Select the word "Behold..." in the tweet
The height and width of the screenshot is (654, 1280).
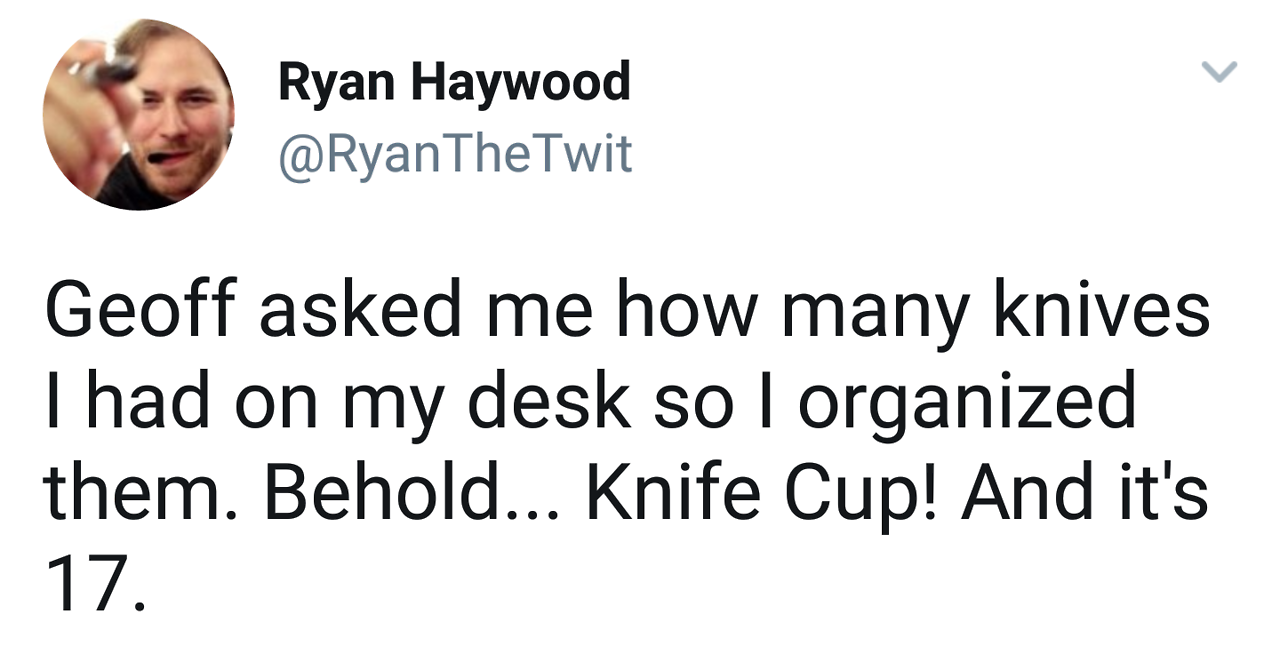click(413, 495)
